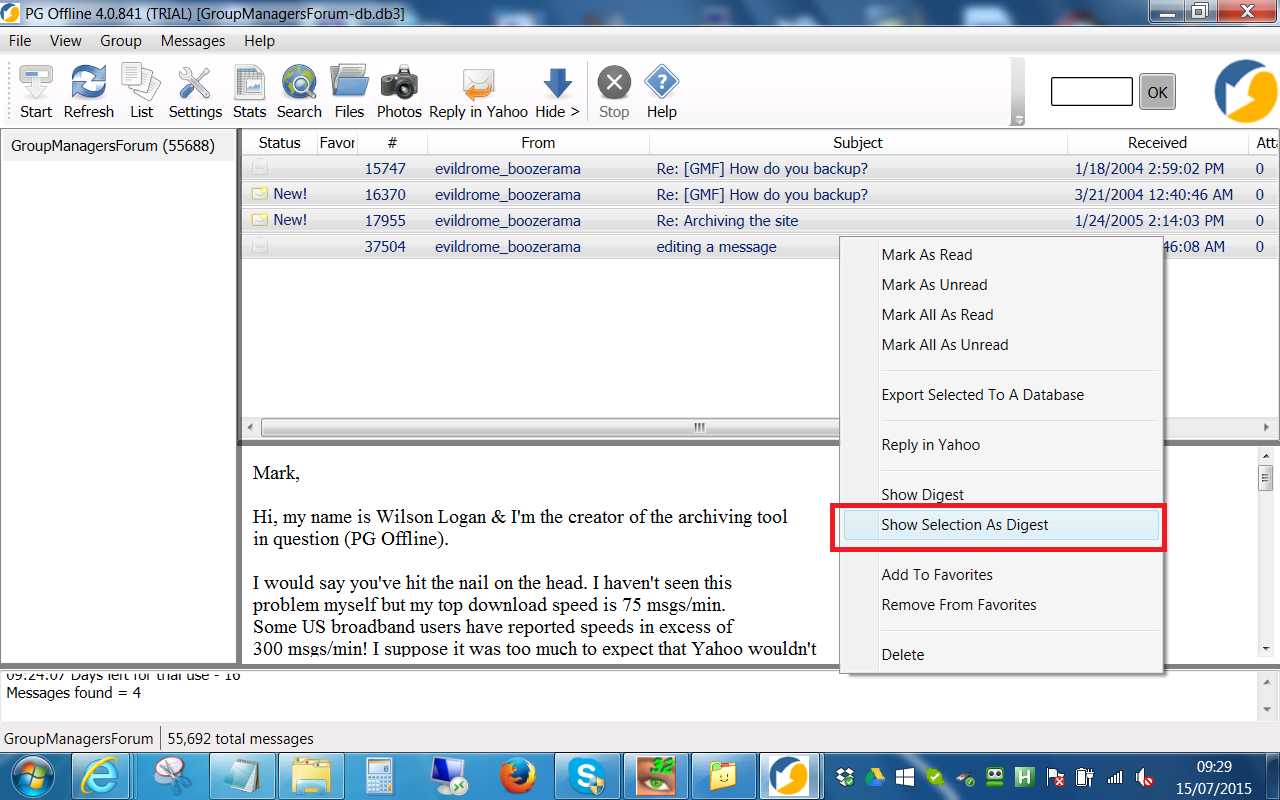Open the Photos camera icon
1280x800 pixels.
click(399, 82)
